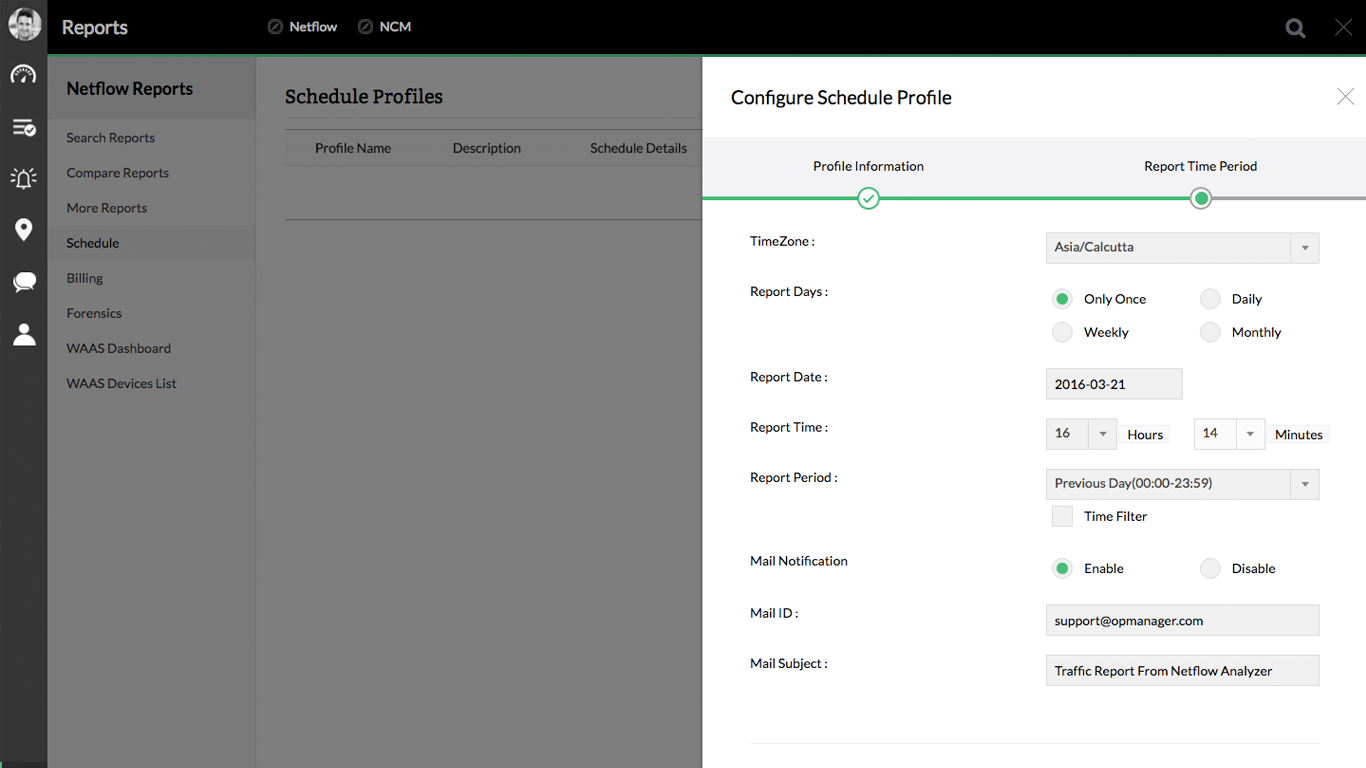Open the NCM tab at top

(384, 26)
